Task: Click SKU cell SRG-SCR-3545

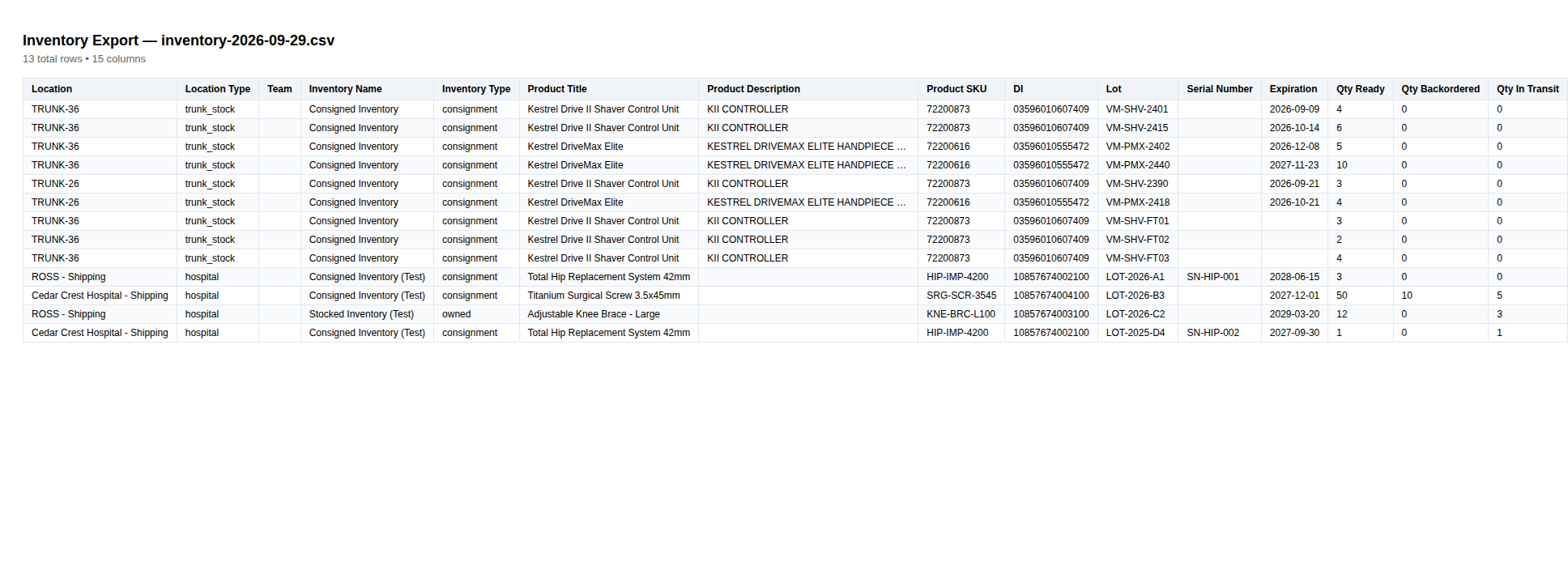Action: 961,296
